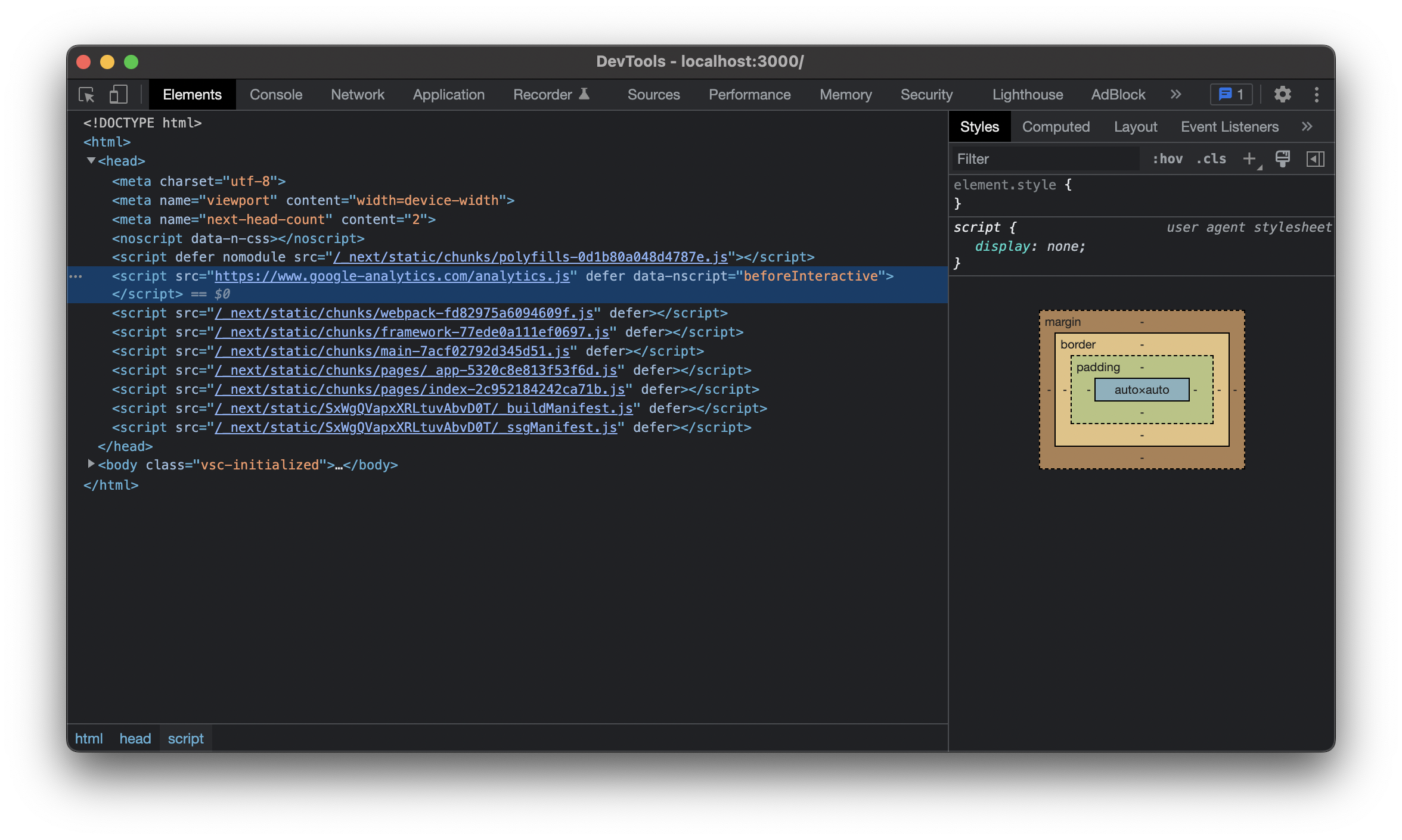Show more Styles sidebar tabs chevron
This screenshot has height=840, width=1402.
(1307, 127)
